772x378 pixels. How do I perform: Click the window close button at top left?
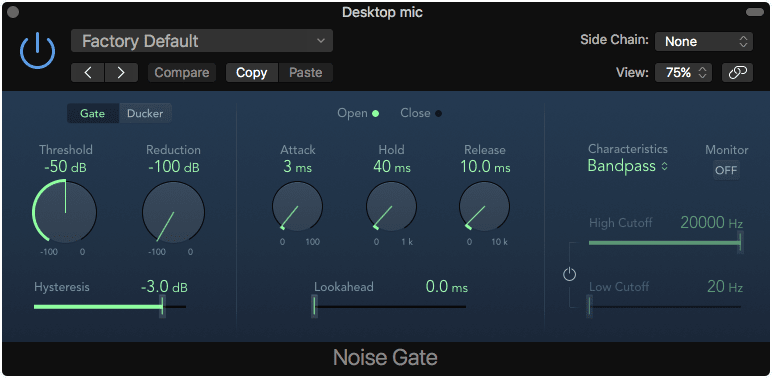click(13, 12)
